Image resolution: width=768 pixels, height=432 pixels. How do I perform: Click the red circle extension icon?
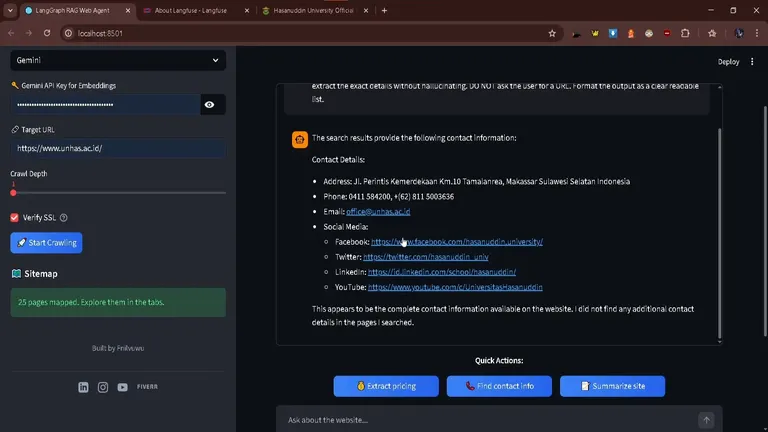tap(667, 33)
